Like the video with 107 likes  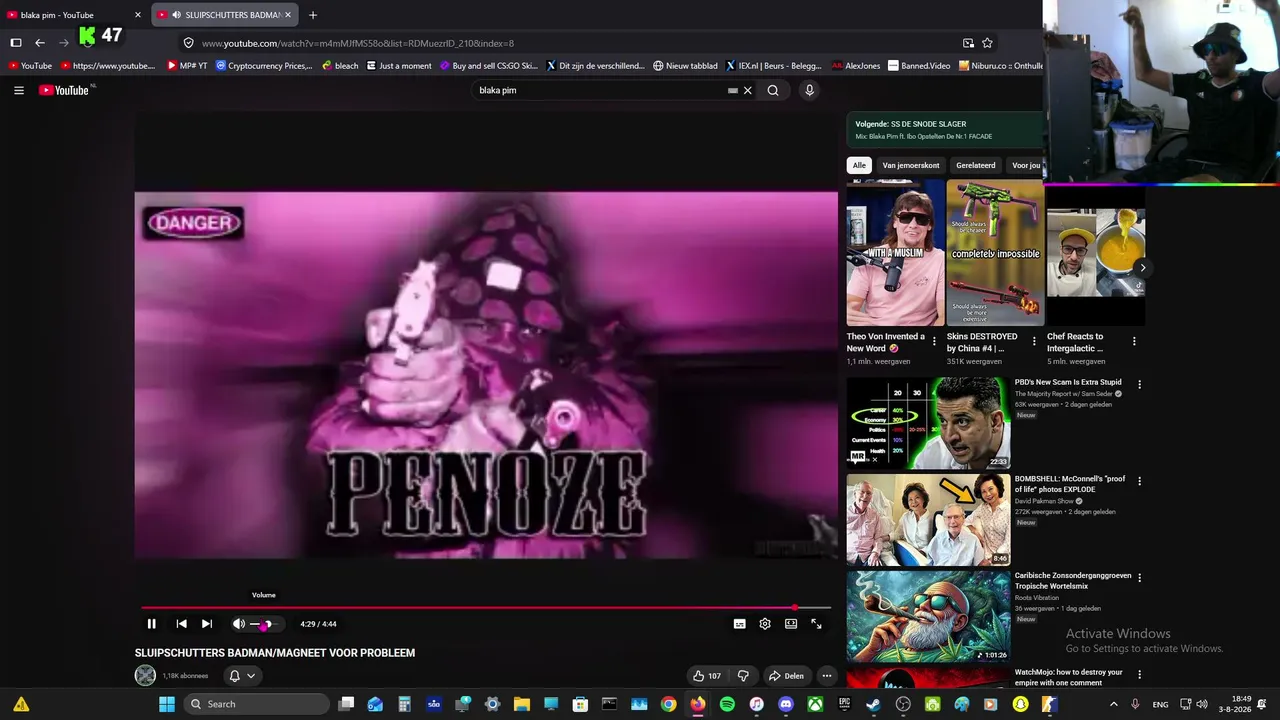point(706,676)
